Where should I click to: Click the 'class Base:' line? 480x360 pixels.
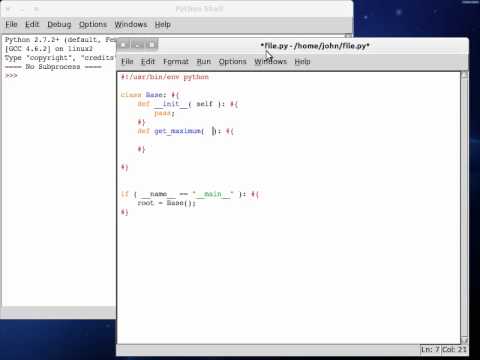(x=150, y=95)
